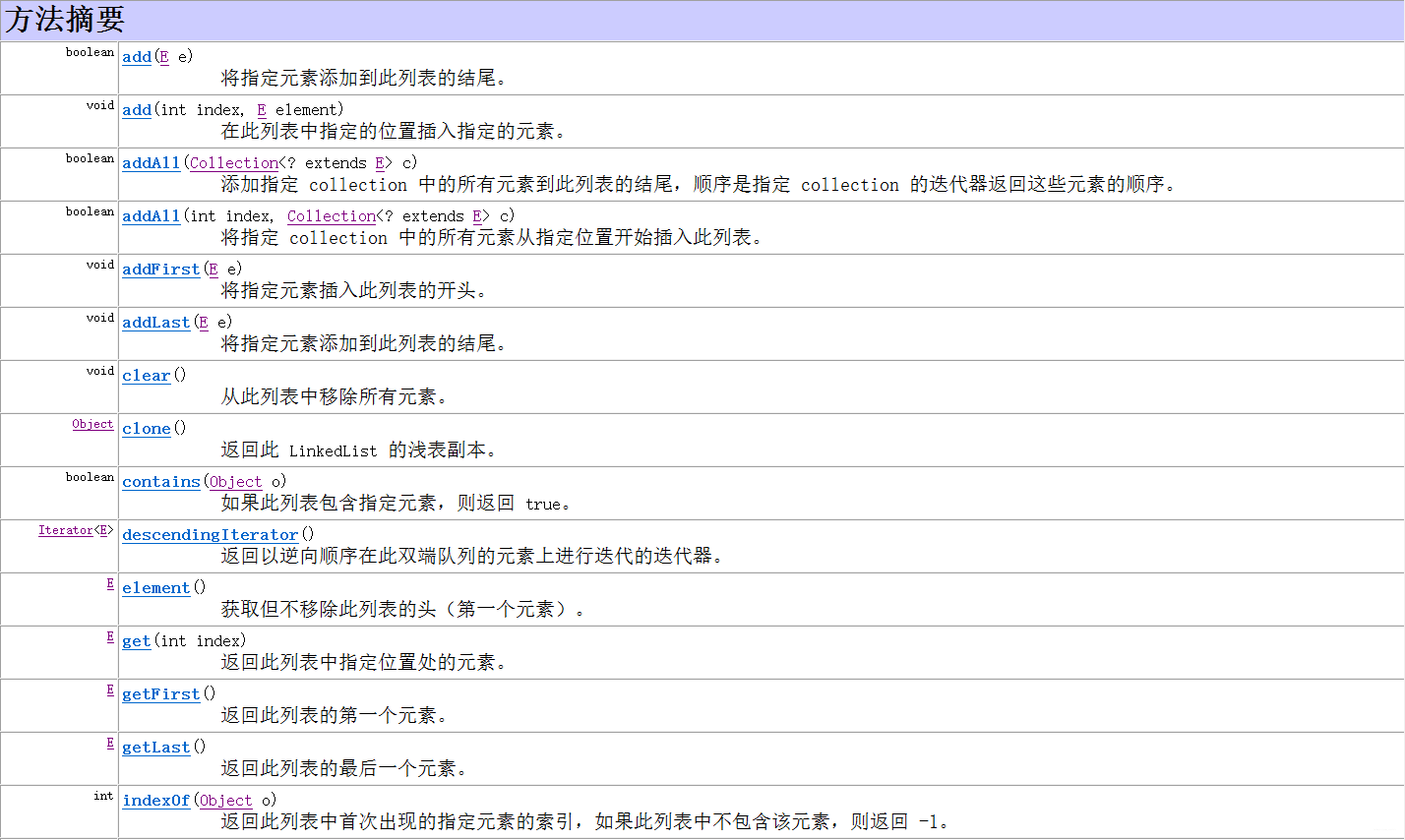This screenshot has width=1405, height=840.
Task: Click description 返回此列表的第一个元素
Action: 334,715
